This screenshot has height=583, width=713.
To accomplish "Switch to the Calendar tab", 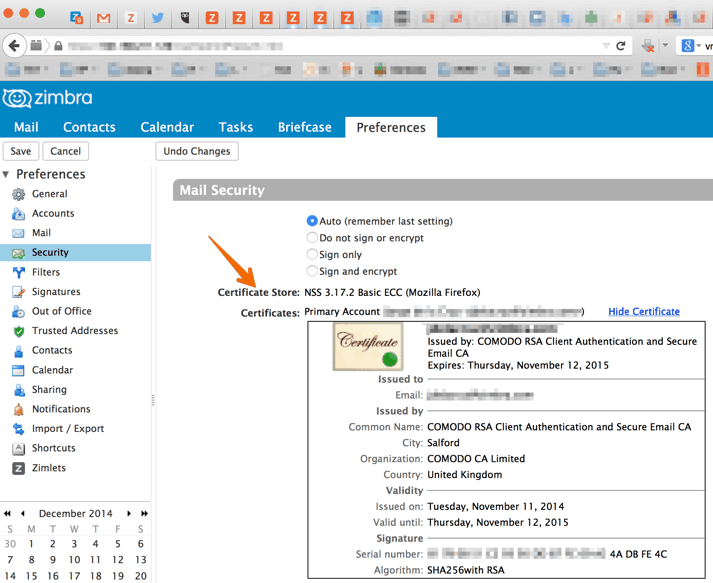I will click(x=167, y=127).
